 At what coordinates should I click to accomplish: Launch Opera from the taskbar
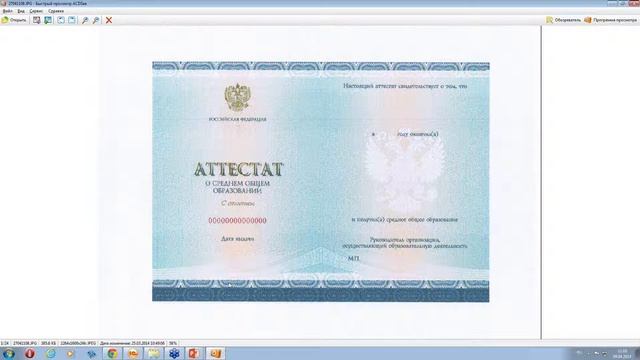[30, 353]
